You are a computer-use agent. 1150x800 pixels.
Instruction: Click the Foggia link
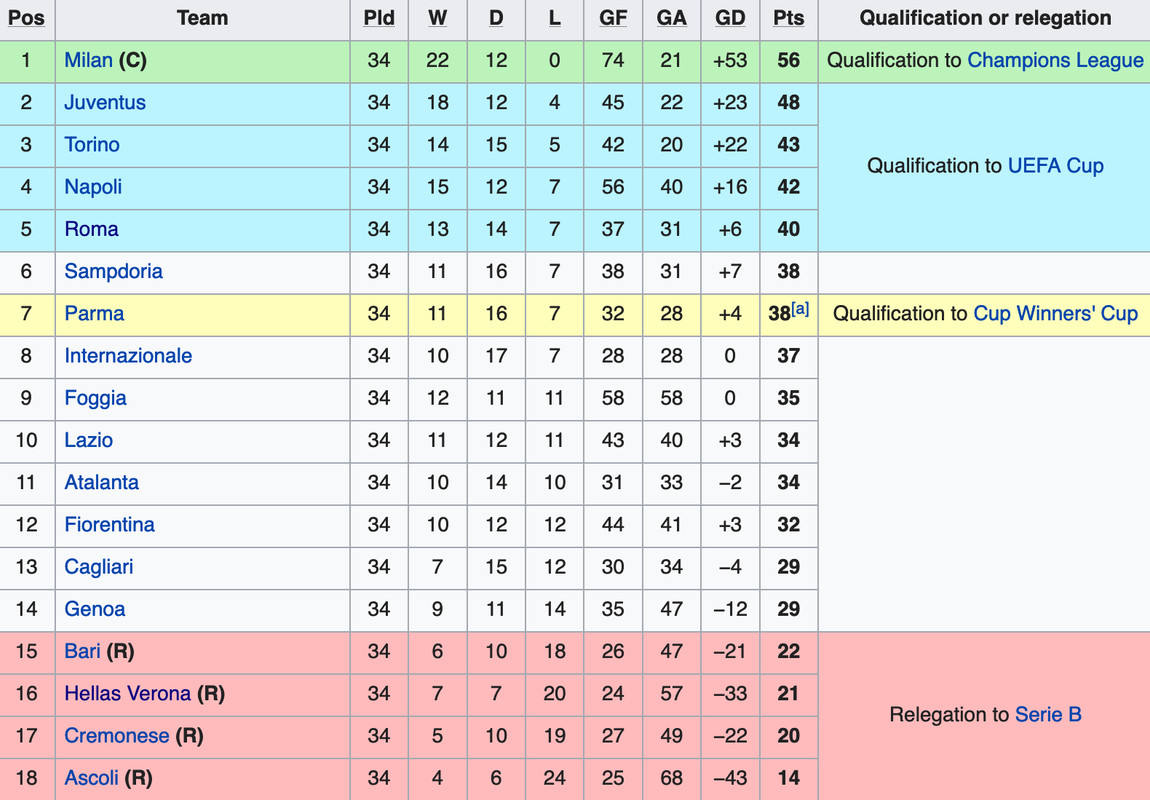pos(95,398)
